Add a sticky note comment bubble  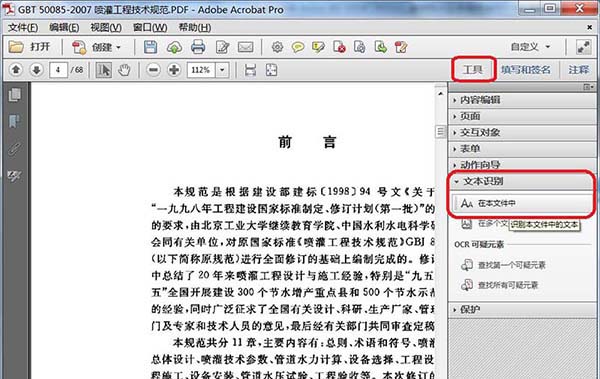(x=298, y=47)
